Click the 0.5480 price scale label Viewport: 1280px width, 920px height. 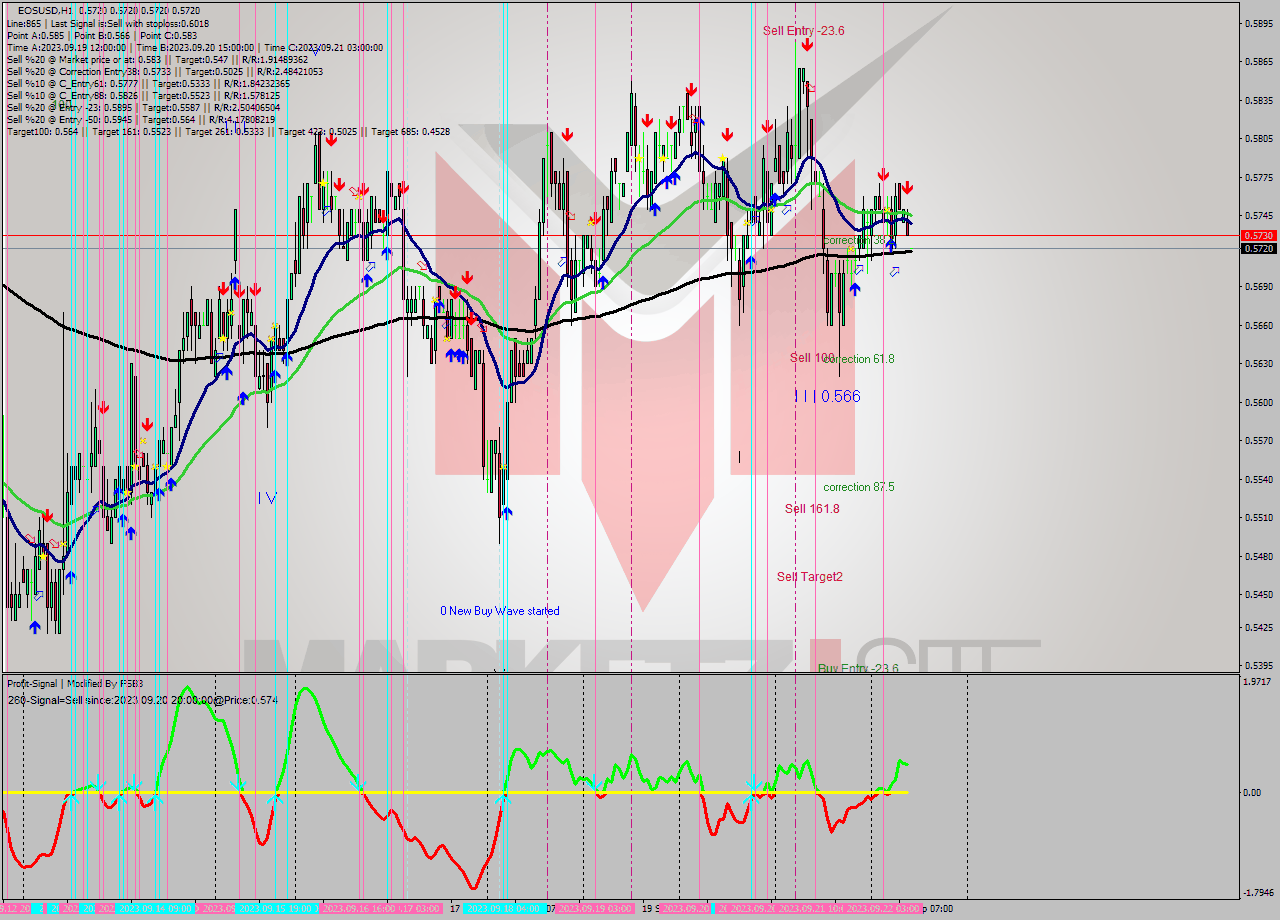click(x=1258, y=556)
